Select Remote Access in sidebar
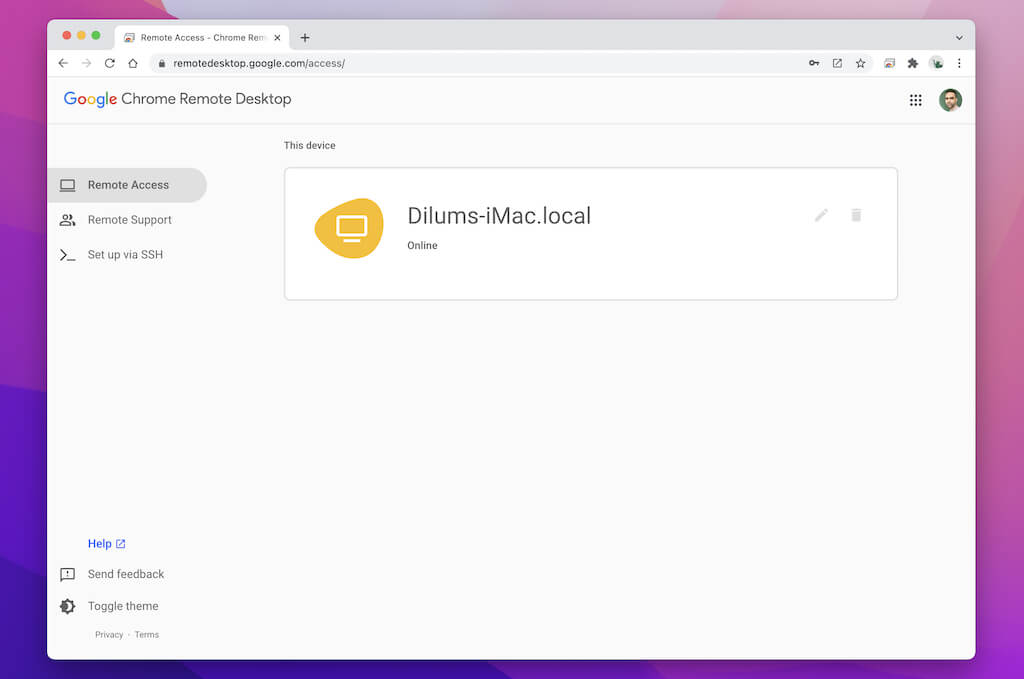 point(127,185)
